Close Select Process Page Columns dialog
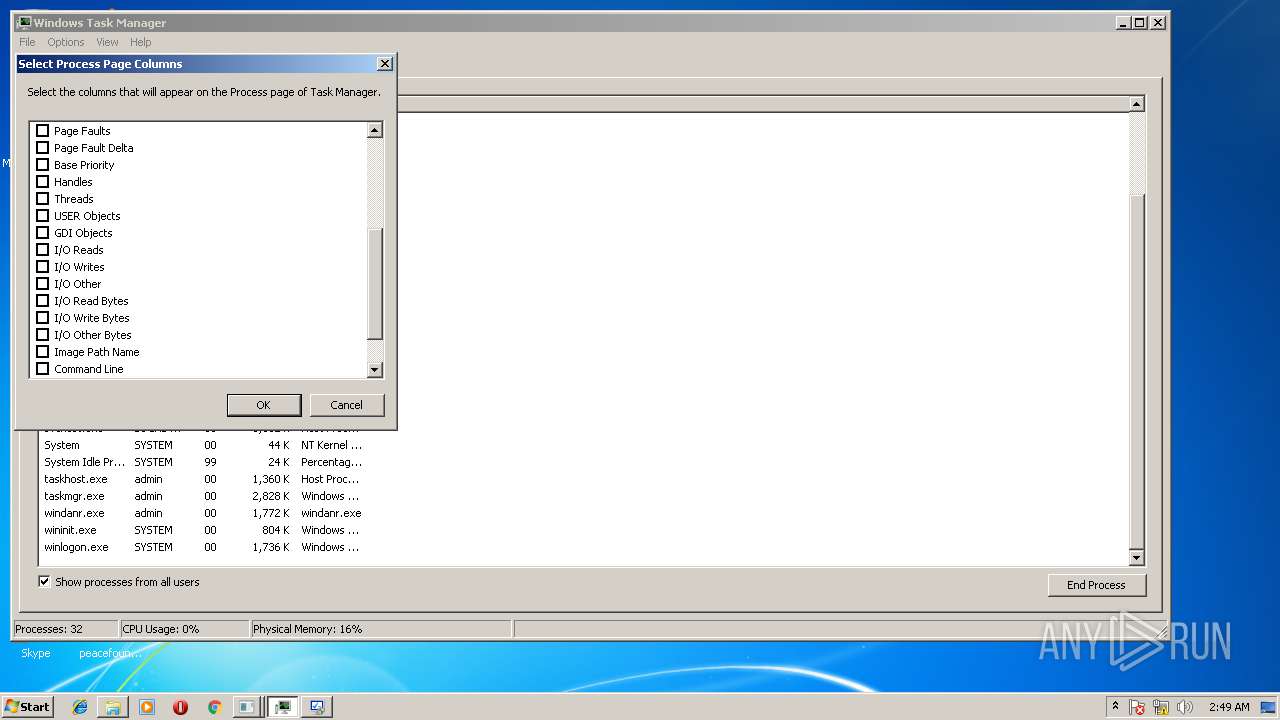The image size is (1280, 720). pos(385,63)
